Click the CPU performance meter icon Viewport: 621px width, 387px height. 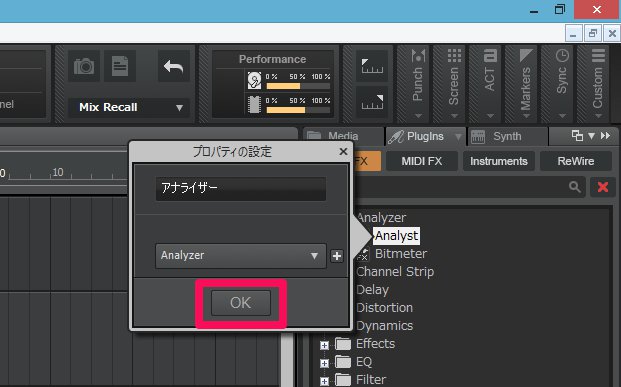point(254,105)
